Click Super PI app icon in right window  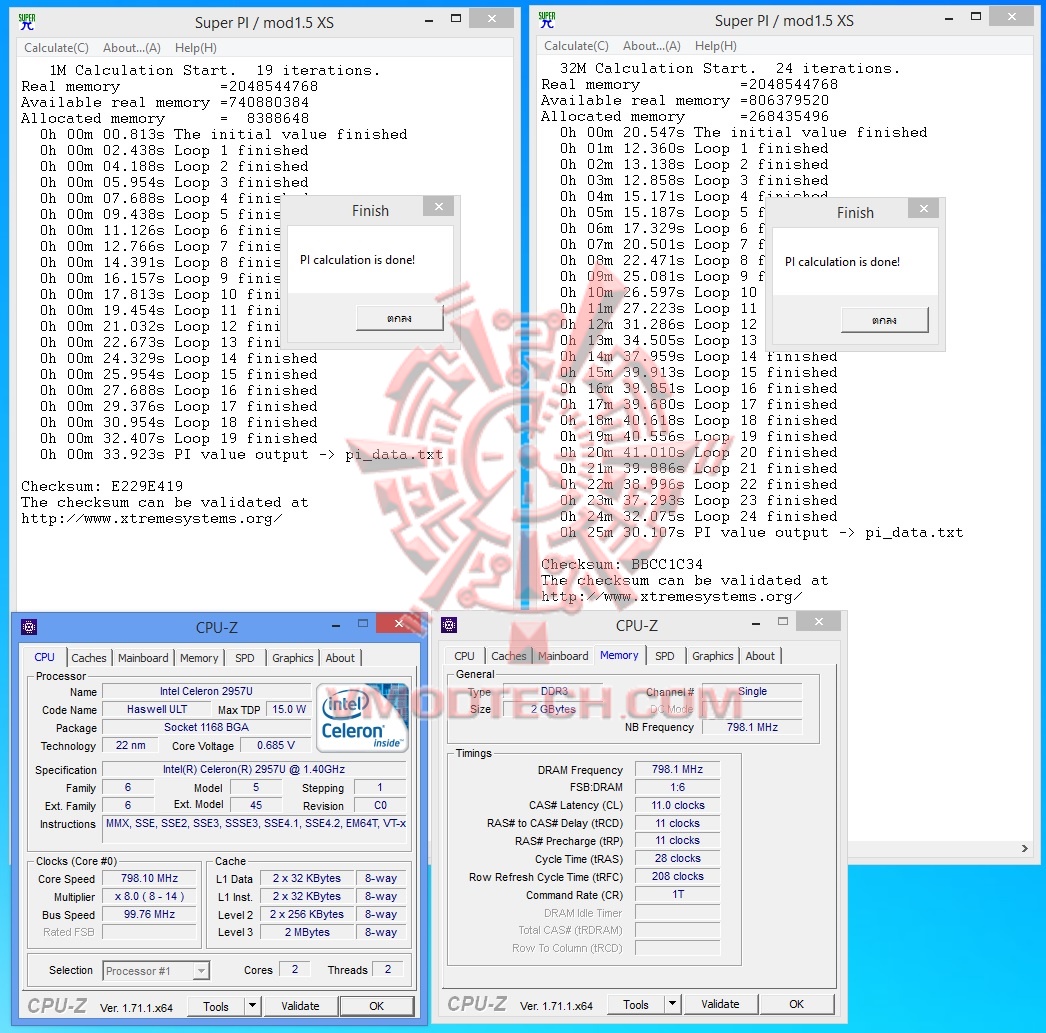[x=546, y=19]
